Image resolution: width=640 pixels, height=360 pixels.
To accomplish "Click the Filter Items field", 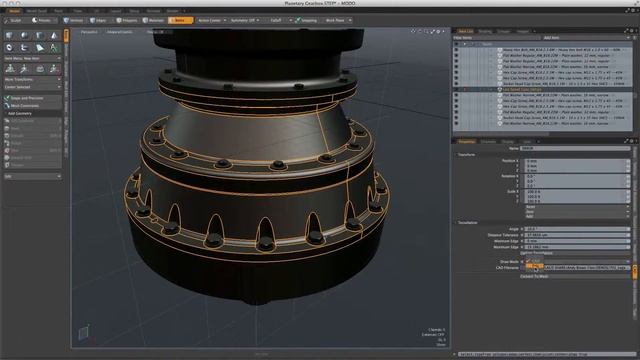I will [x=497, y=38].
